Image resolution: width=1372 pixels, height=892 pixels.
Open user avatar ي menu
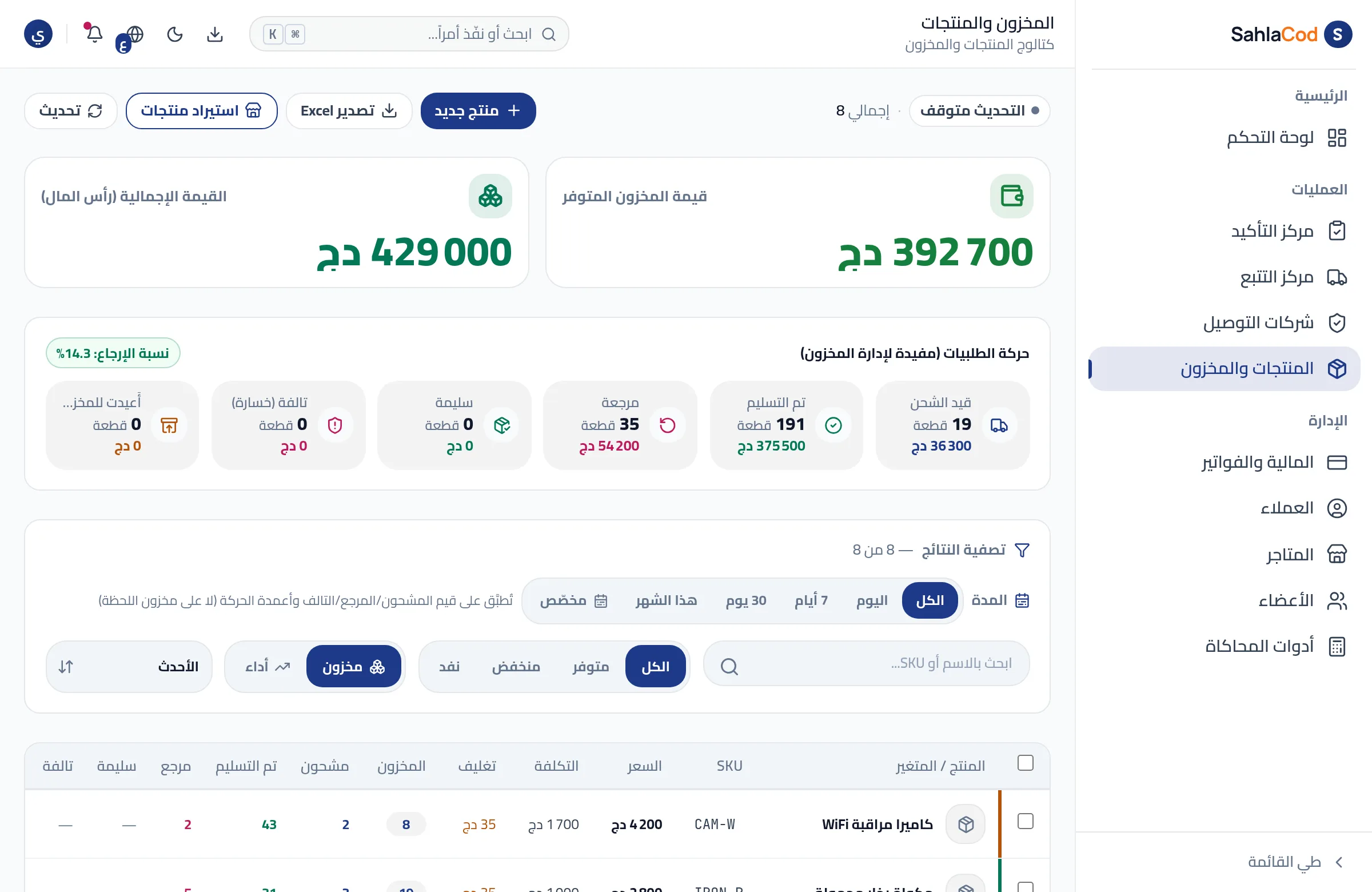click(38, 34)
